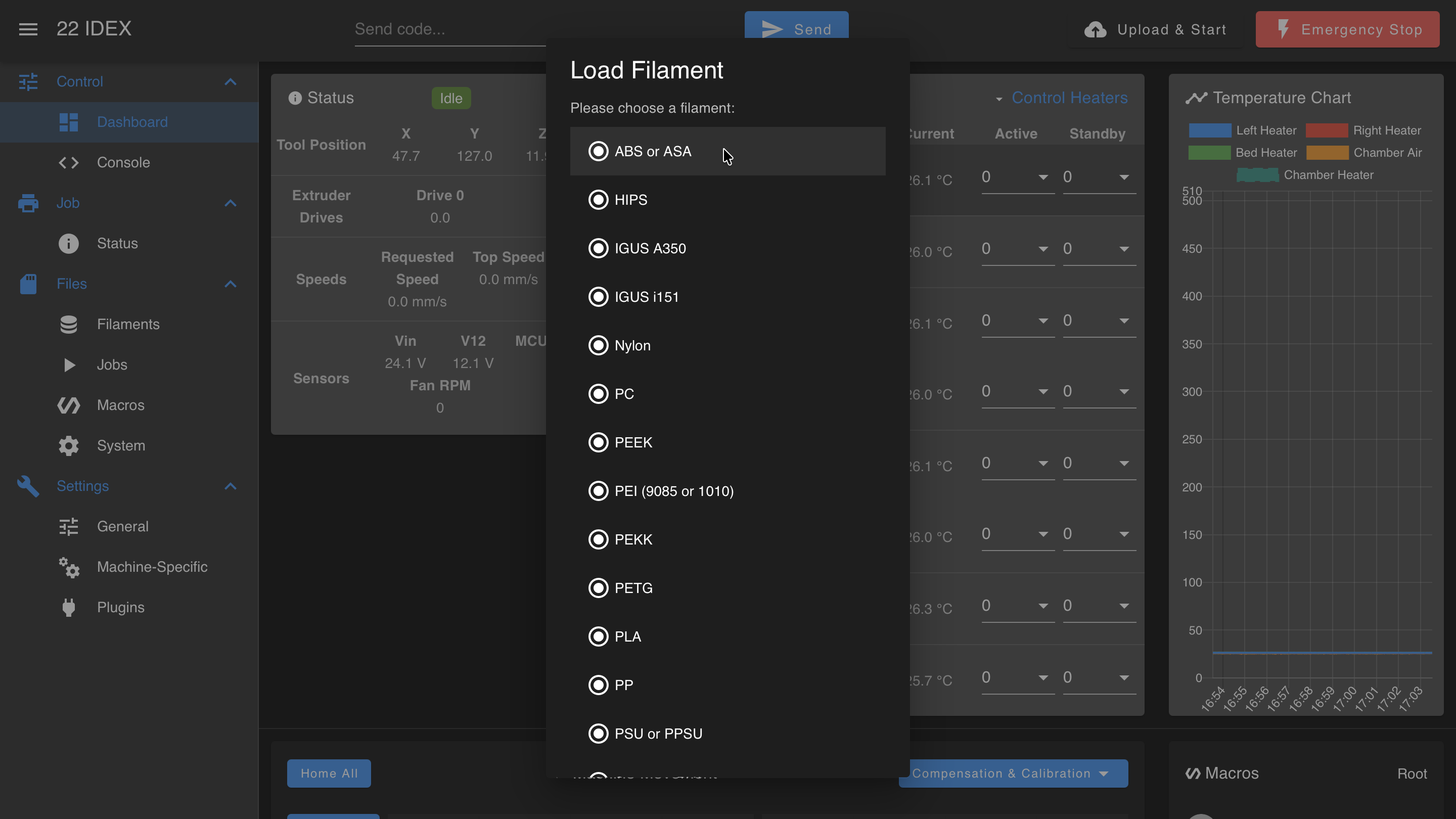Open the Filaments files page
This screenshot has width=1456, height=819.
click(129, 325)
